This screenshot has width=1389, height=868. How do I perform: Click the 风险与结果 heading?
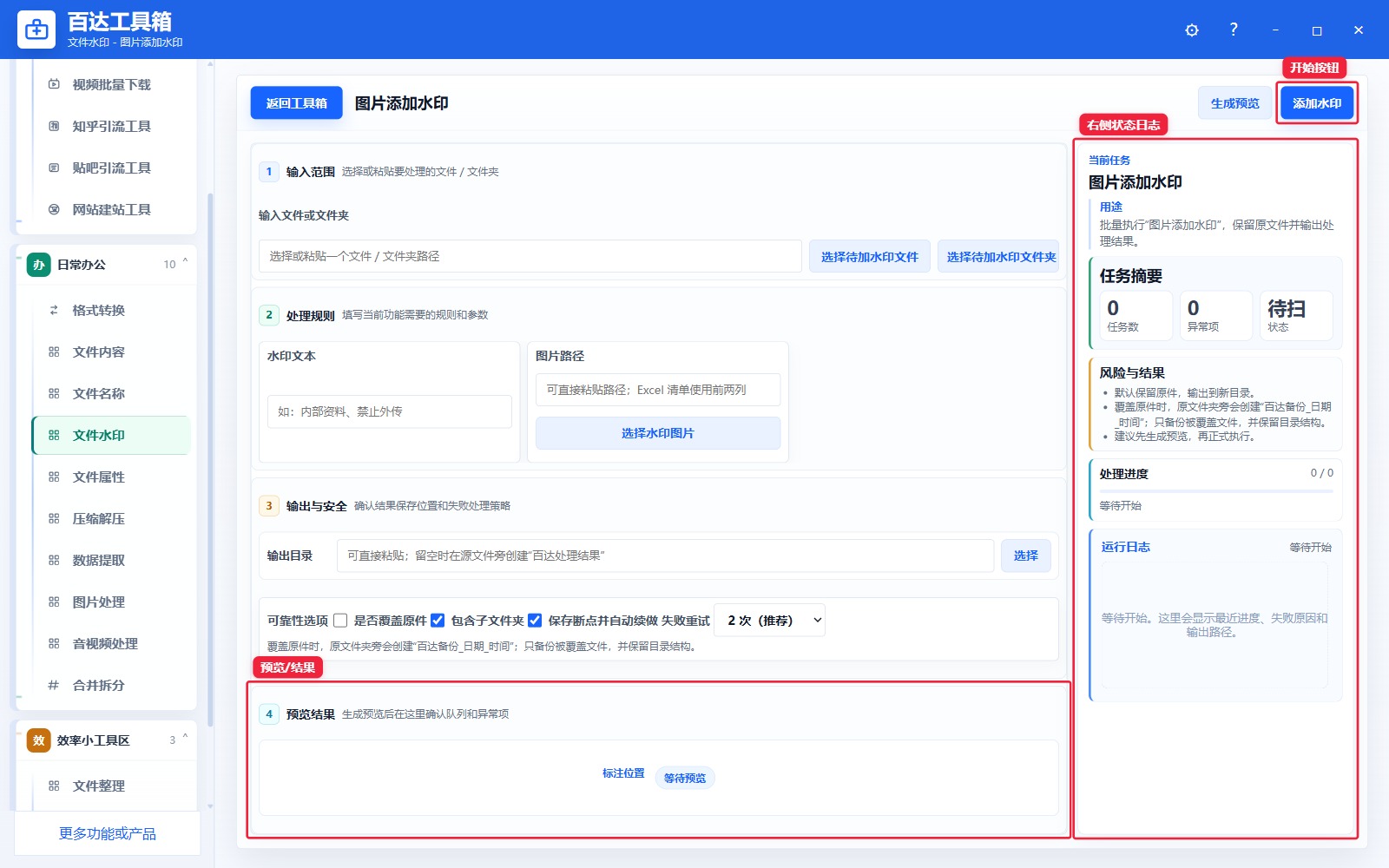pyautogui.click(x=1132, y=373)
